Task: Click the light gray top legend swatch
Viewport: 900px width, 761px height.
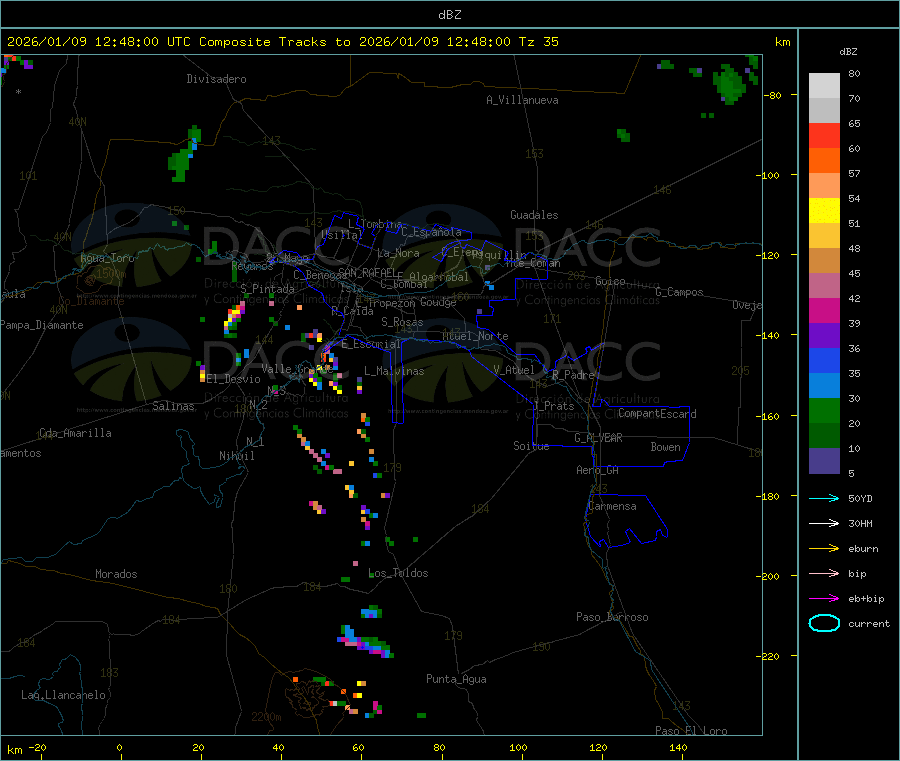Action: click(824, 85)
